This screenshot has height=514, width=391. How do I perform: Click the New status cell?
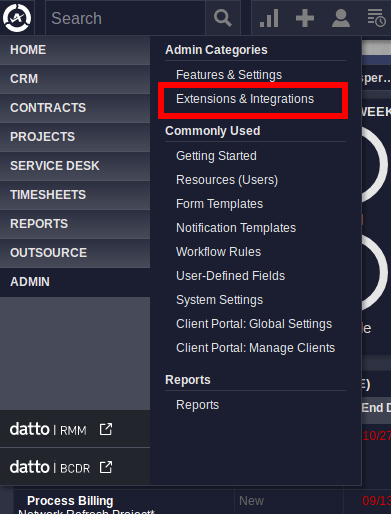click(x=251, y=501)
